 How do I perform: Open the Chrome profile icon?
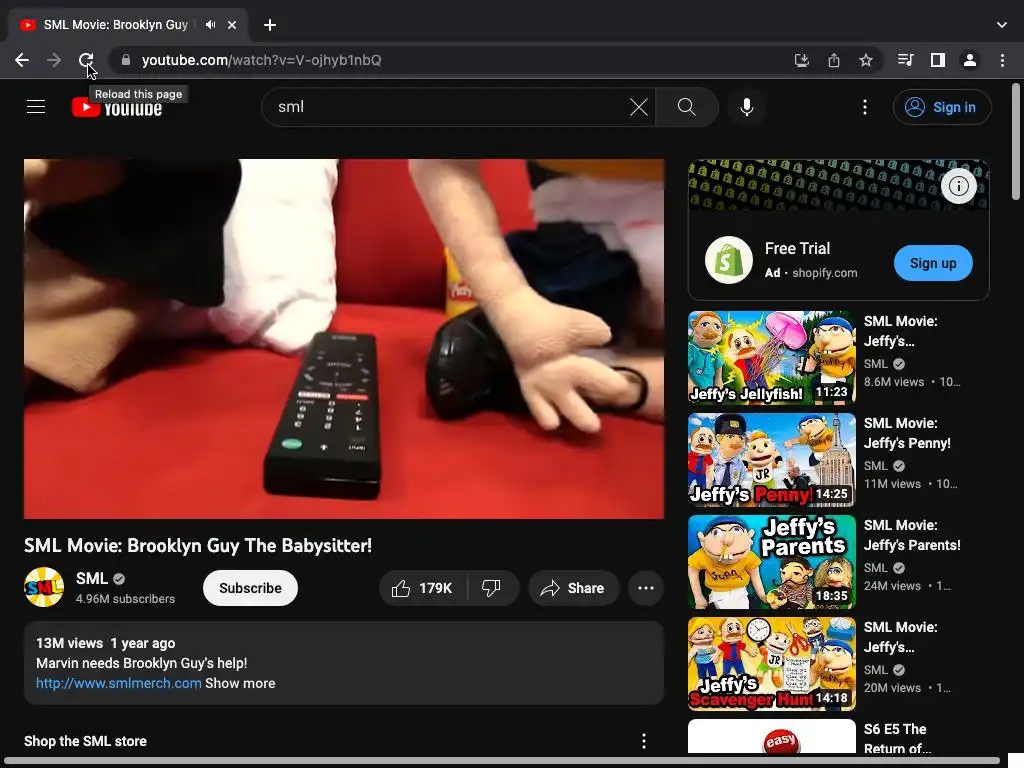click(x=970, y=60)
